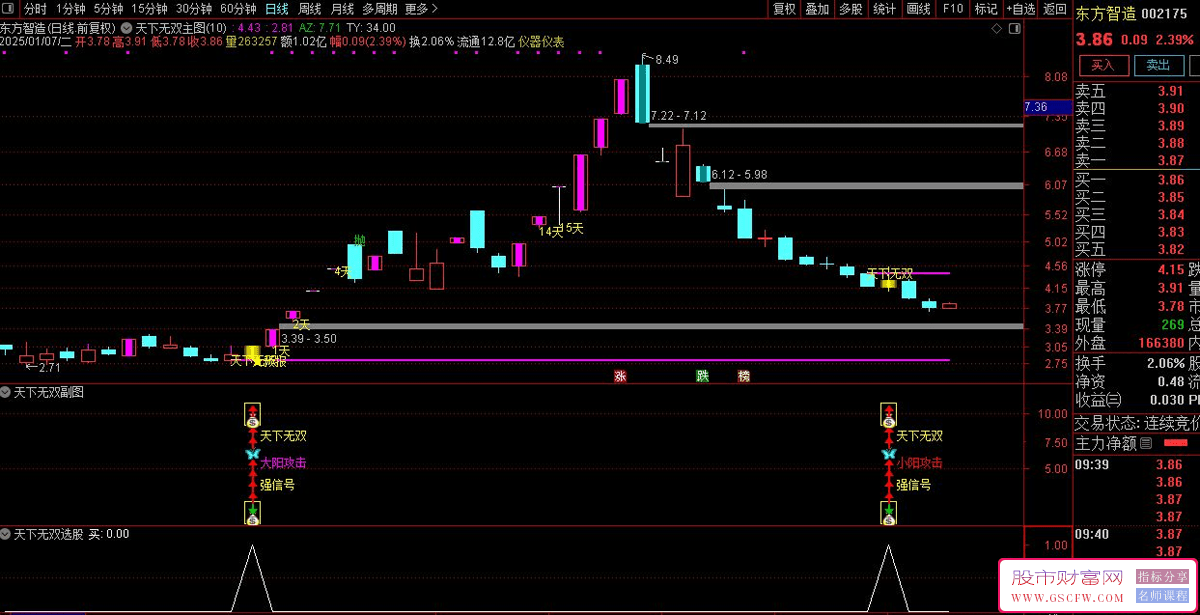
Task: Switch to 15分钟 period
Action: pyautogui.click(x=150, y=9)
